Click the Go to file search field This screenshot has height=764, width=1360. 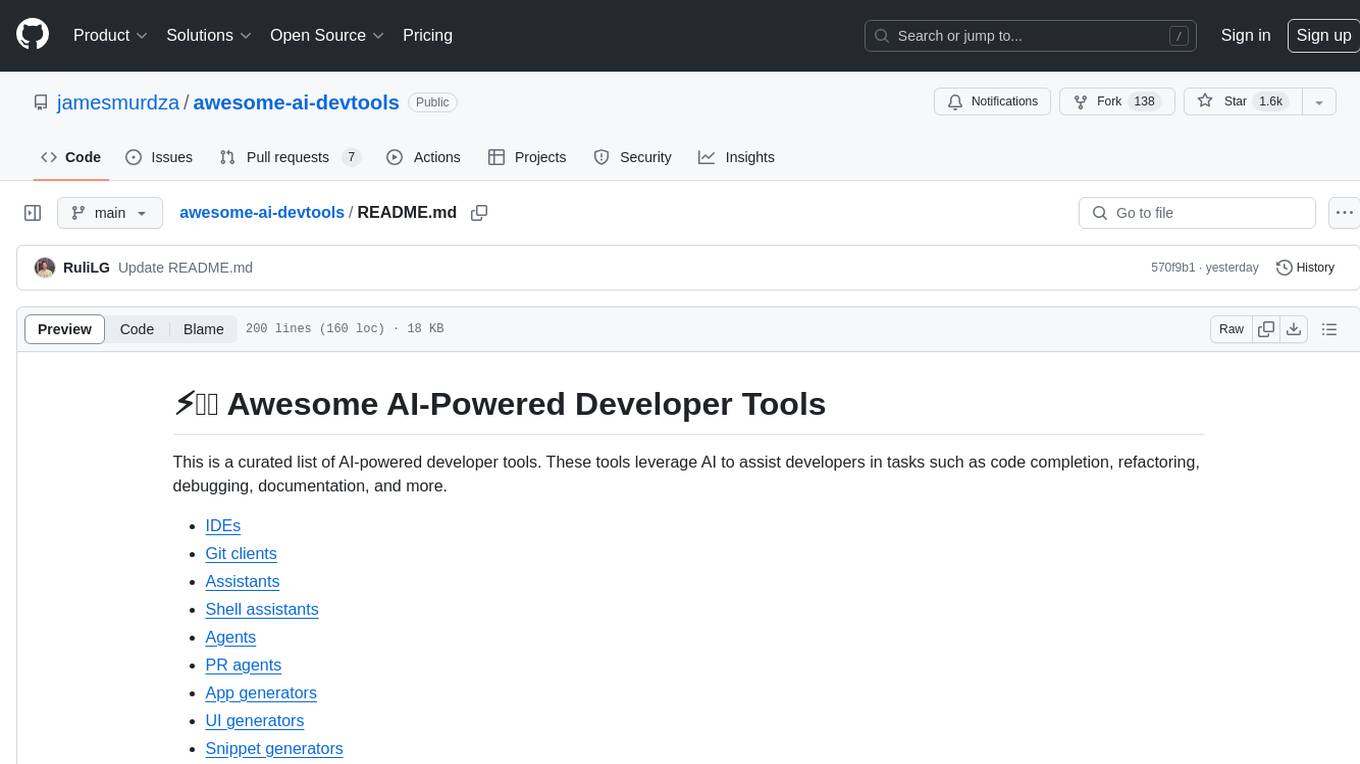tap(1197, 213)
